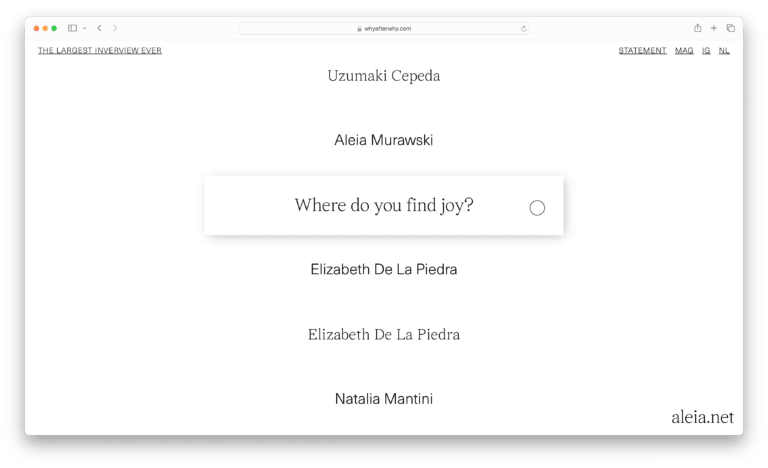Open the MAG menu link

pos(684,50)
